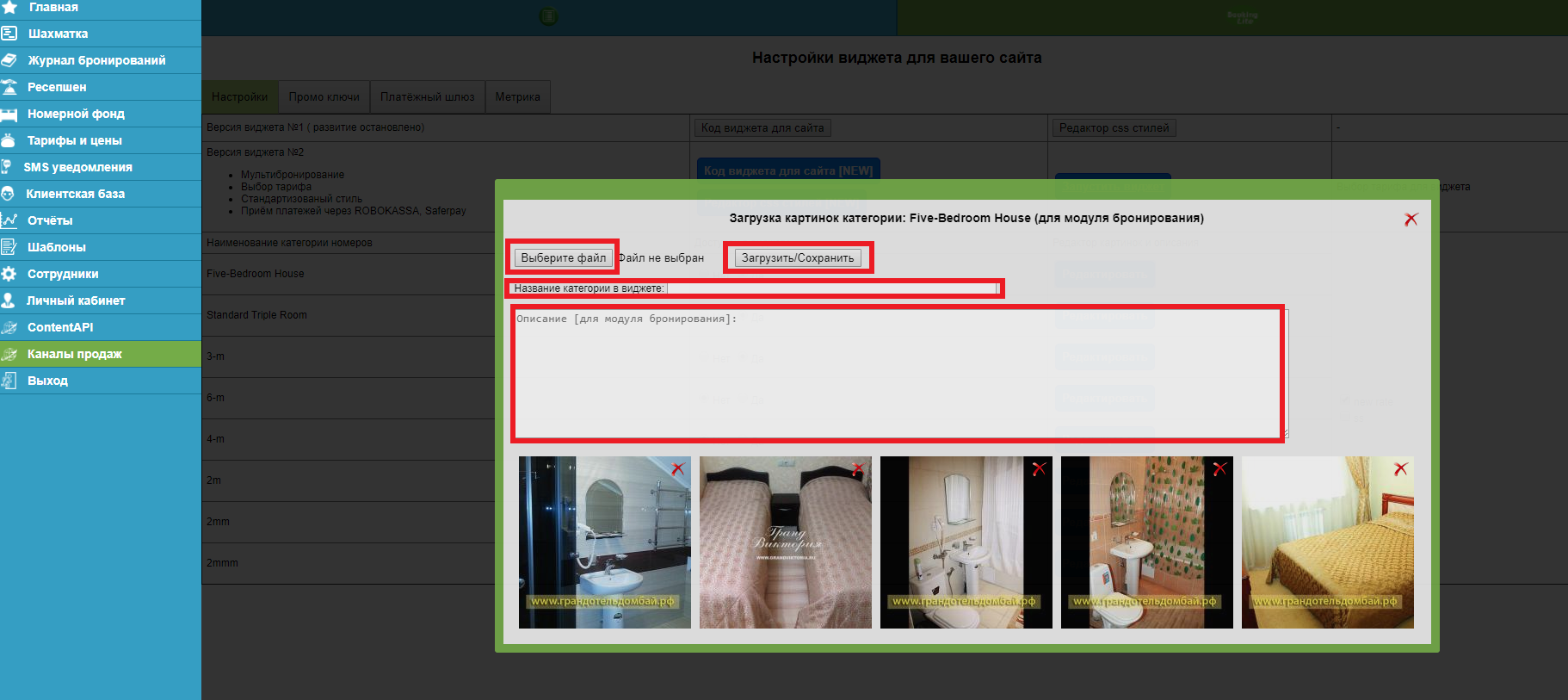Click Код виджета для сайта button
This screenshot has width=1568, height=700.
[762, 128]
